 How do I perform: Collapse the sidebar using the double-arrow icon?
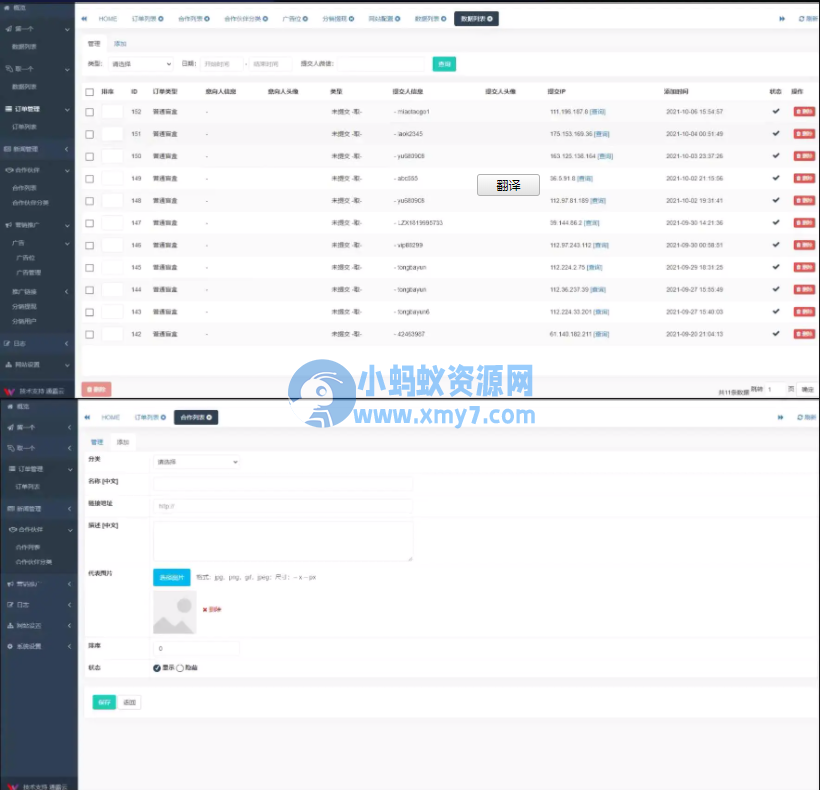tap(85, 18)
